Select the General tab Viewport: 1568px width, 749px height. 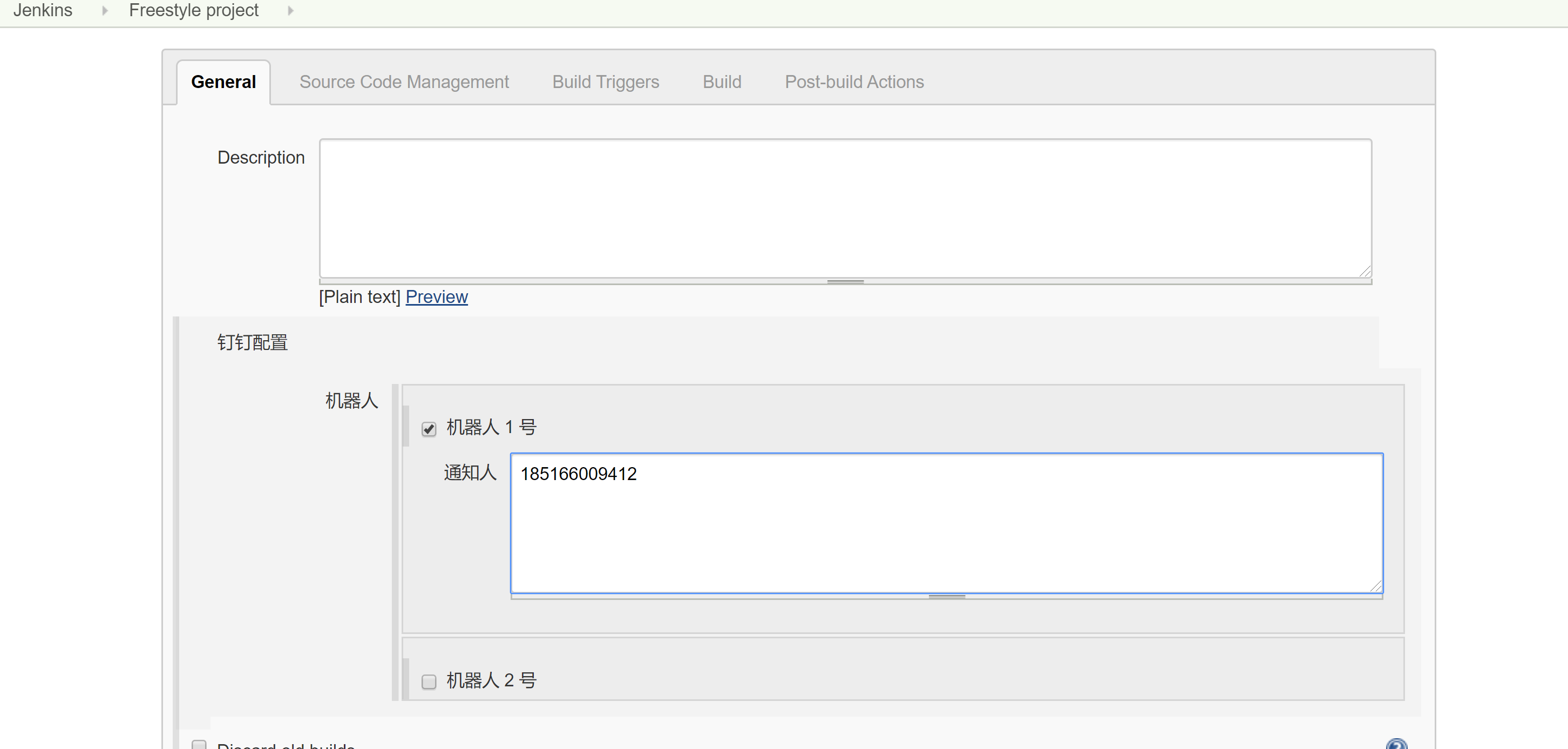point(223,82)
